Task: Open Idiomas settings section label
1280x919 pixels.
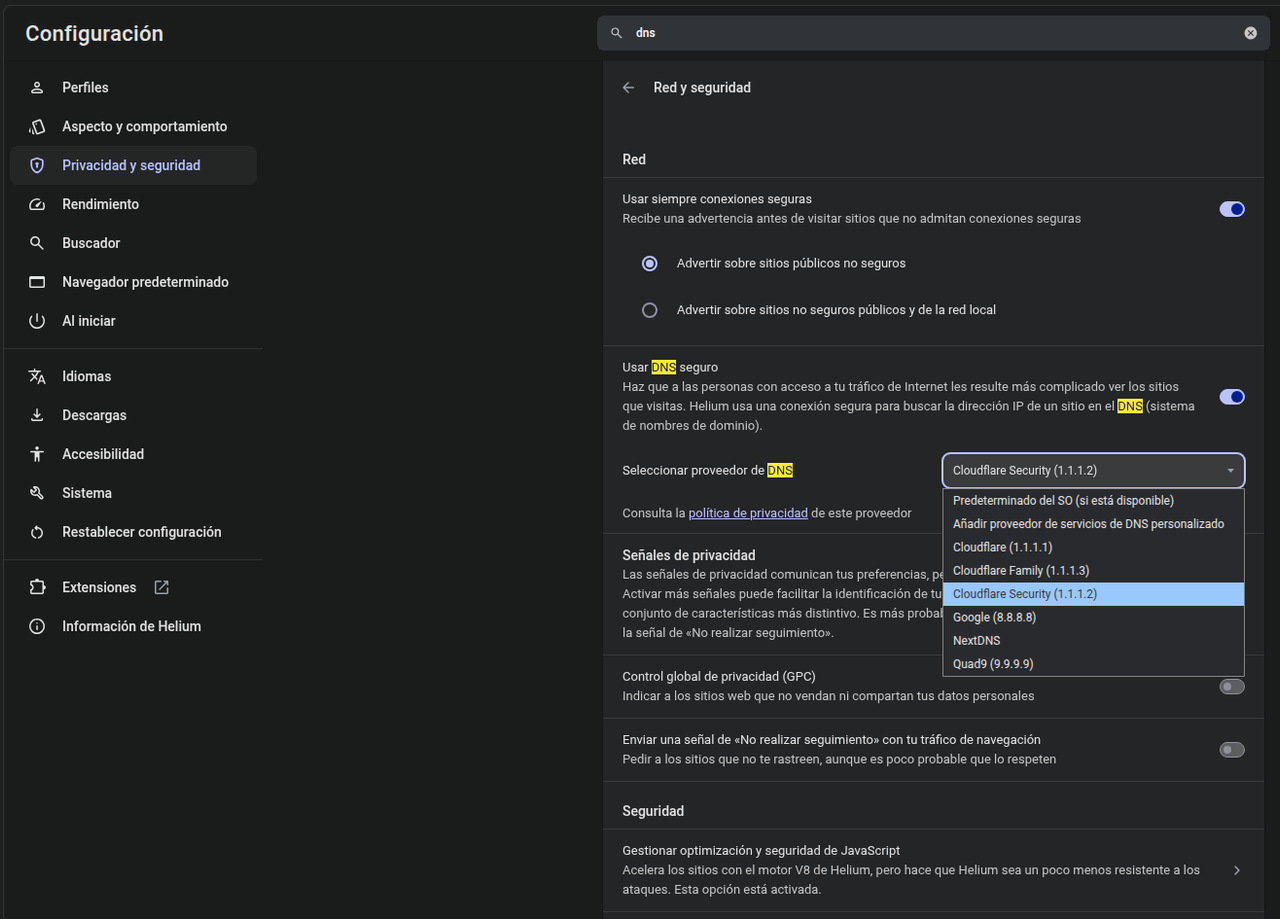Action: coord(87,377)
